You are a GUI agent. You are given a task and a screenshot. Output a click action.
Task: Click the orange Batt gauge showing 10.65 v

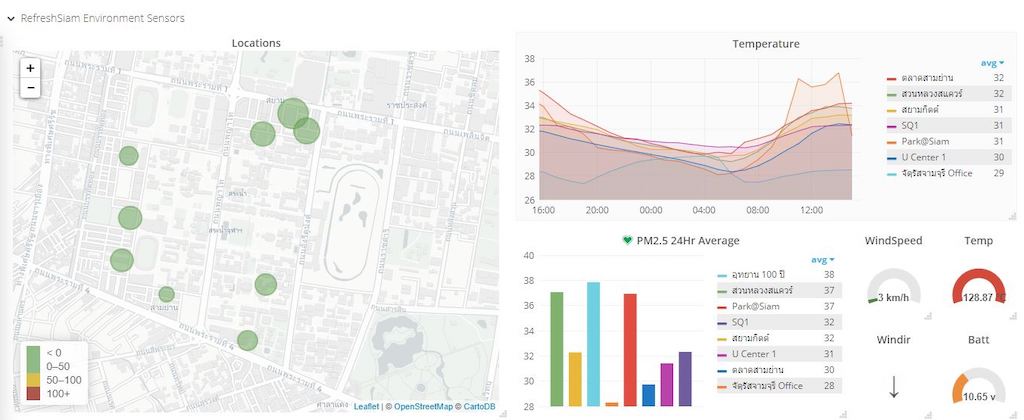[978, 388]
